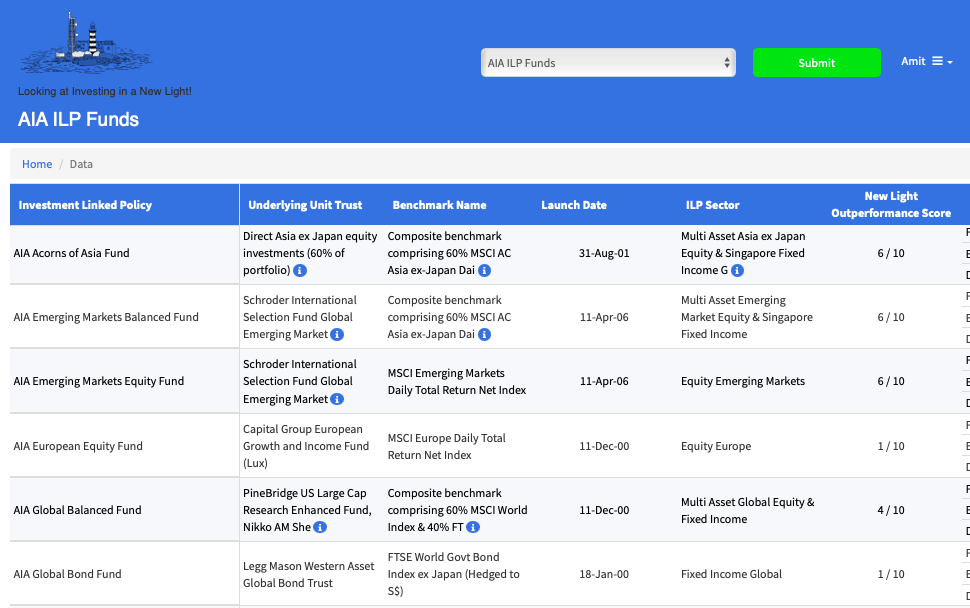Click info icon for Emerging Markets Equity underlying trust
The width and height of the screenshot is (970, 608).
point(337,399)
